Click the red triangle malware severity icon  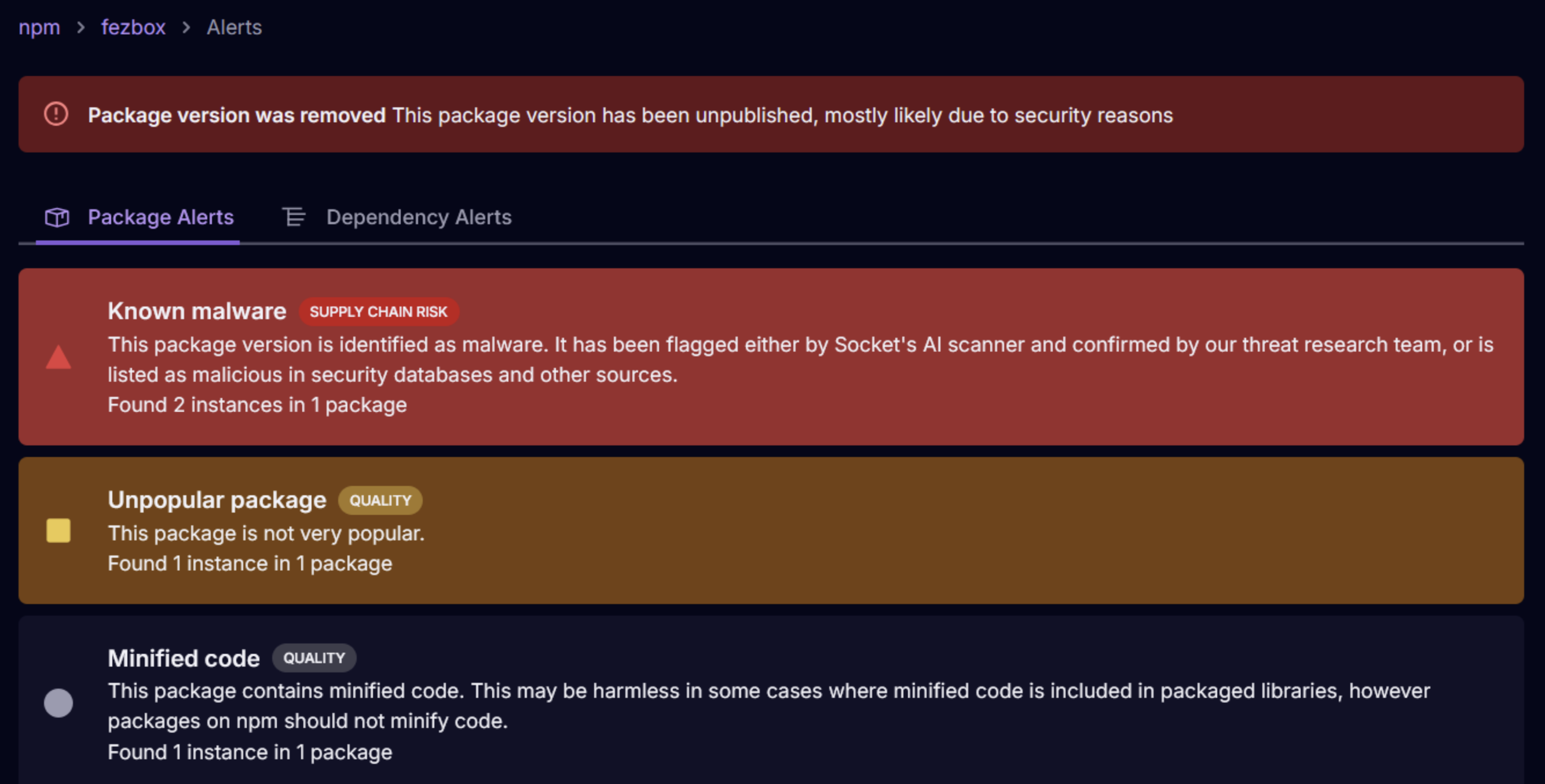pyautogui.click(x=58, y=357)
